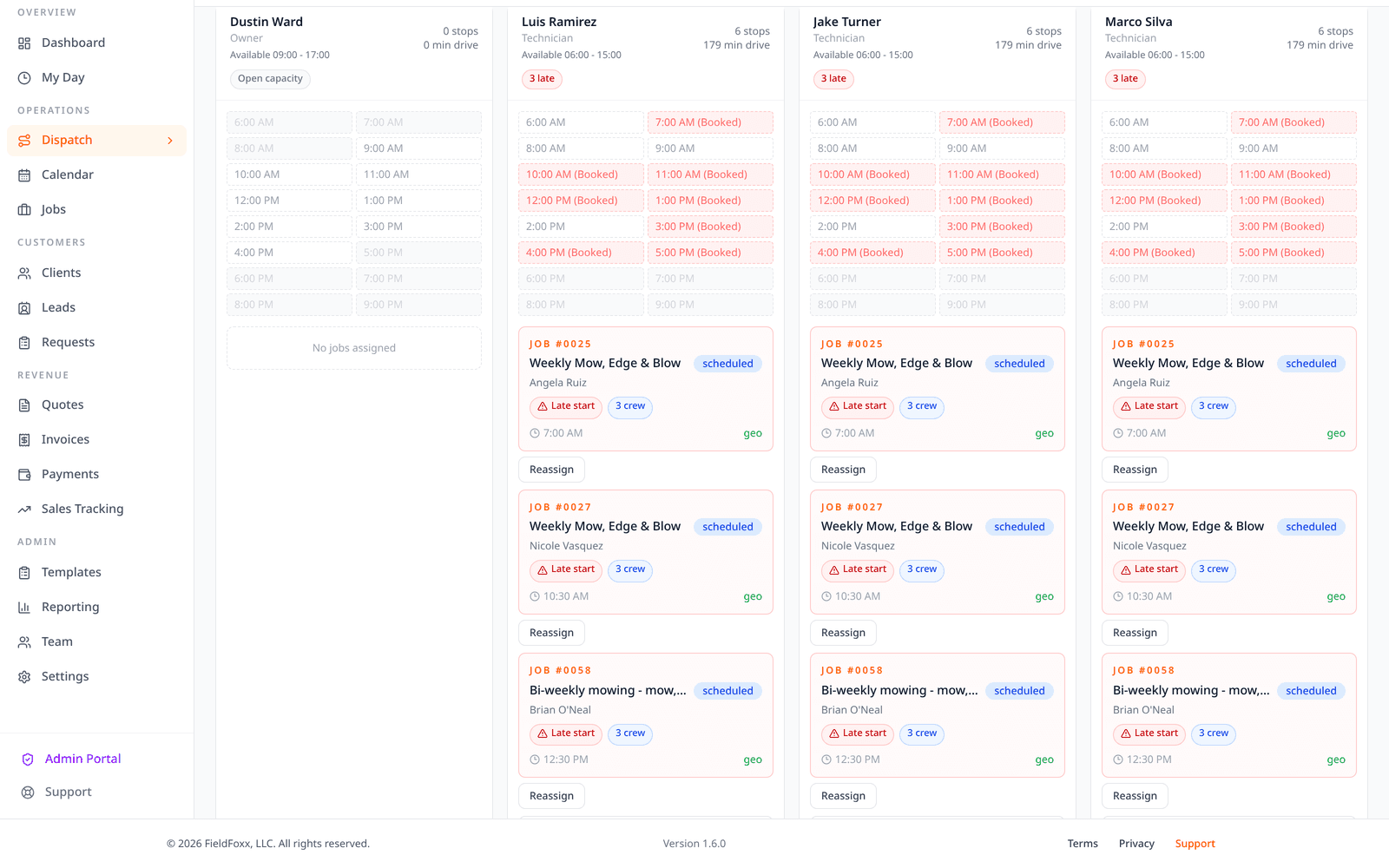
Task: Click the Calendar icon in sidebar
Action: point(24,175)
